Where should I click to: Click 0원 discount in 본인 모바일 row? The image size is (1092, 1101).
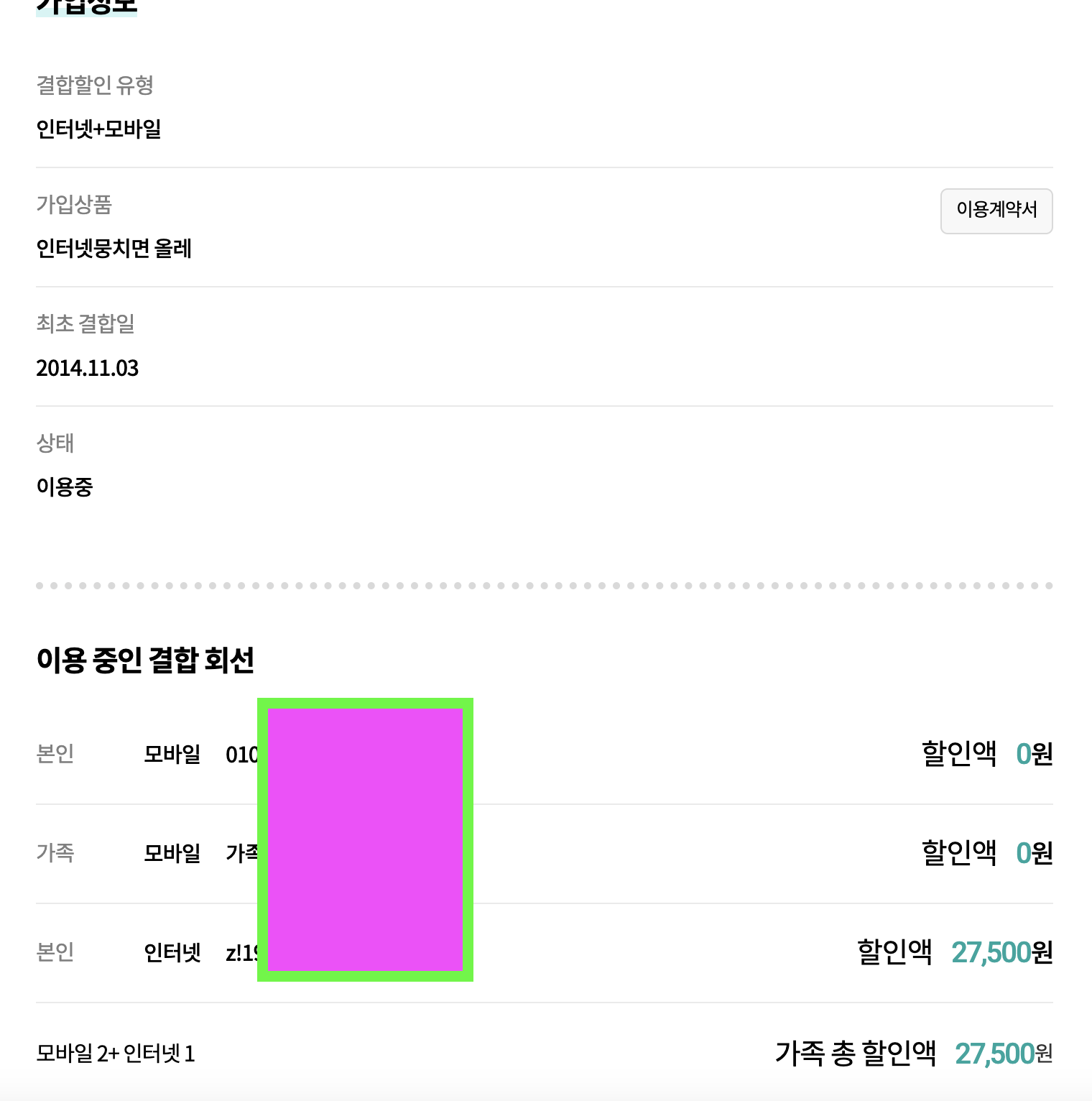[1034, 754]
